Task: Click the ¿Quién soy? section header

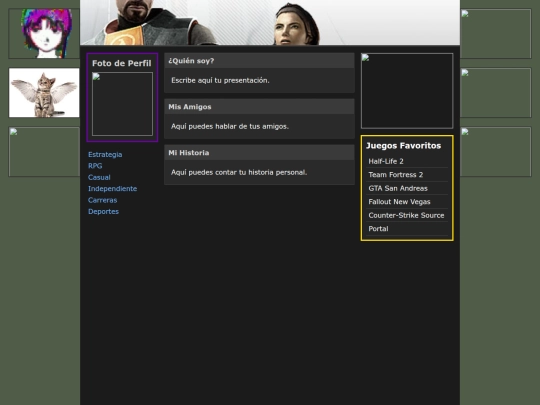Action: [259, 61]
